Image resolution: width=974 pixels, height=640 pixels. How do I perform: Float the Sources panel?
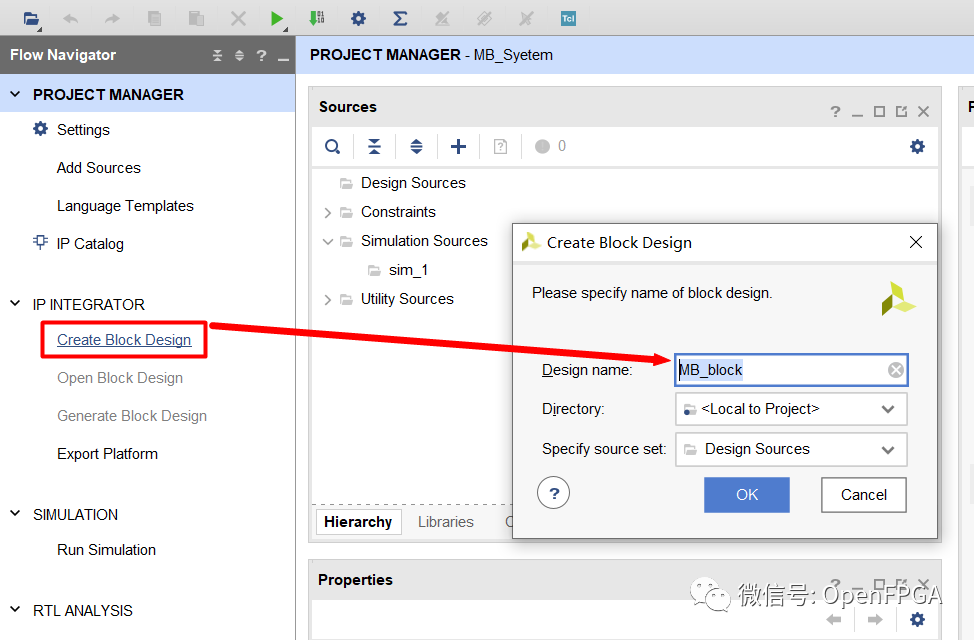point(901,111)
